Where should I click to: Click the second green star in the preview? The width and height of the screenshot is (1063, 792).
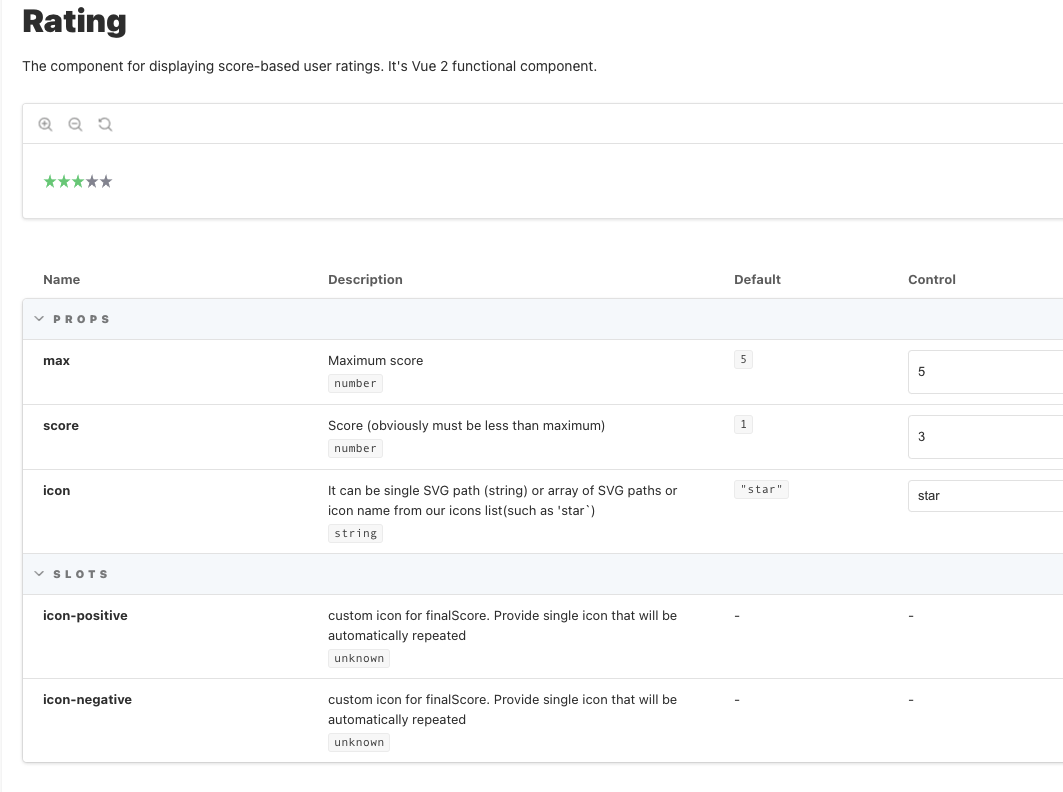pos(63,181)
